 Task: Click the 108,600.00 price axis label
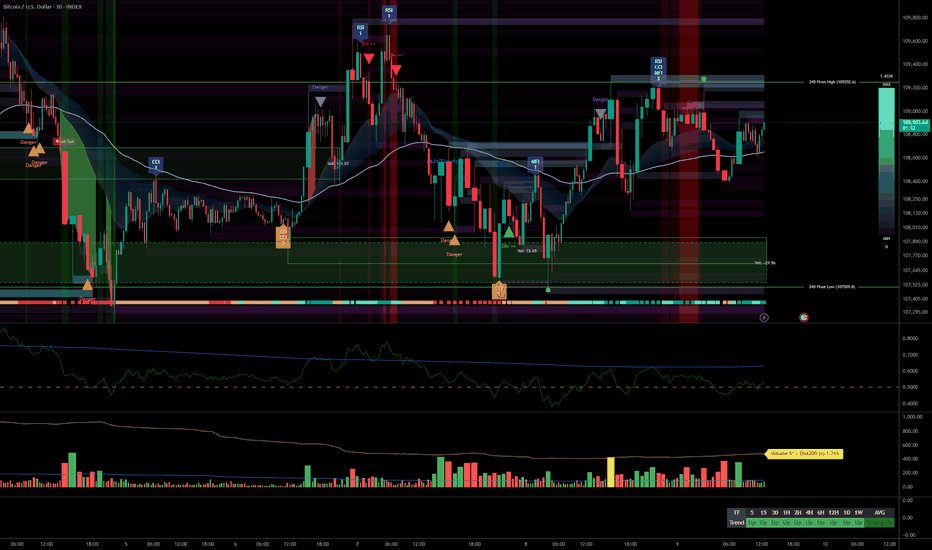click(x=915, y=158)
